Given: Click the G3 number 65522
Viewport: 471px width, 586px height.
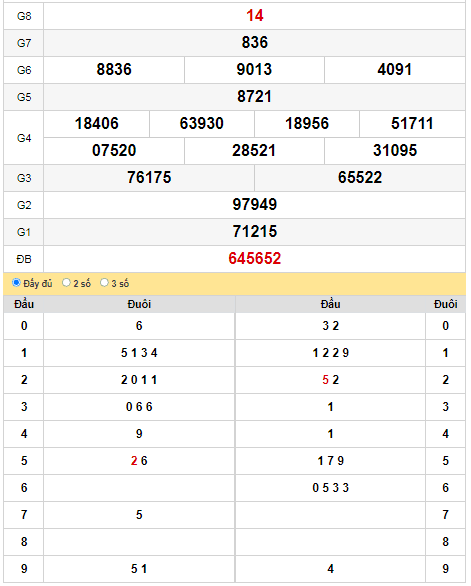Looking at the screenshot, I should pos(360,178).
